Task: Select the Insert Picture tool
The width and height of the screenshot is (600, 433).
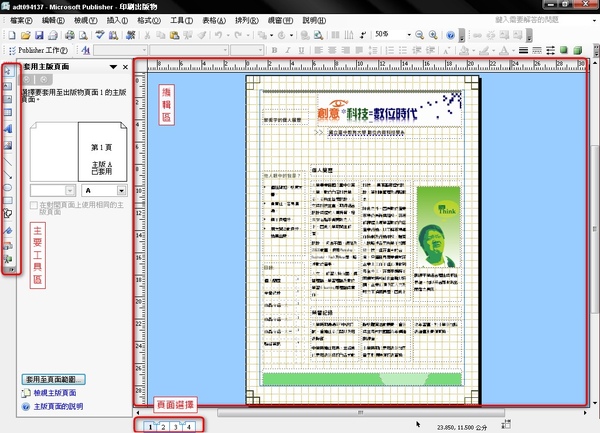Action: tap(8, 145)
